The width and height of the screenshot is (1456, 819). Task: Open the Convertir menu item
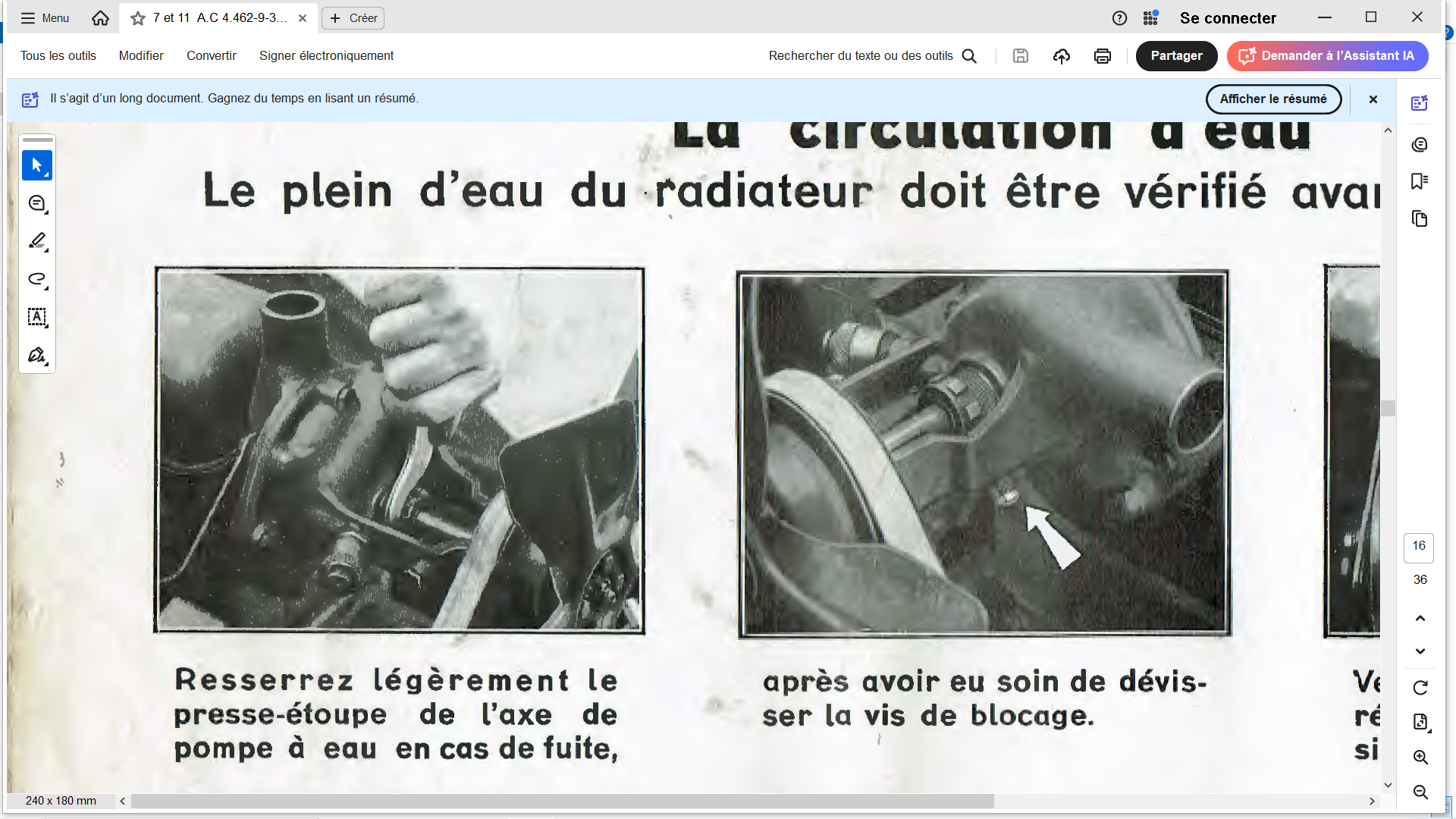tap(211, 56)
